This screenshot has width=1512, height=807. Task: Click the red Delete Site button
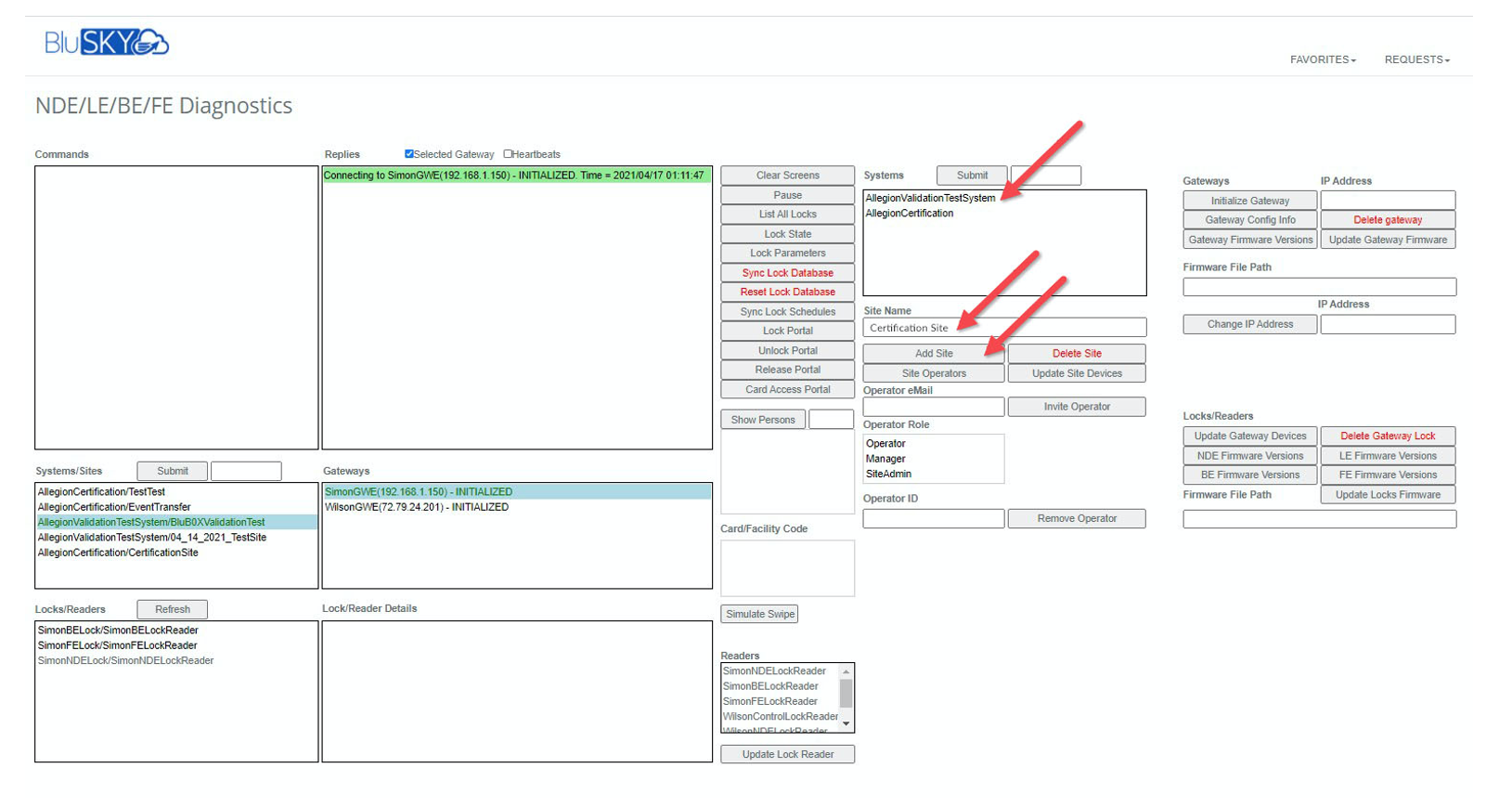1076,354
